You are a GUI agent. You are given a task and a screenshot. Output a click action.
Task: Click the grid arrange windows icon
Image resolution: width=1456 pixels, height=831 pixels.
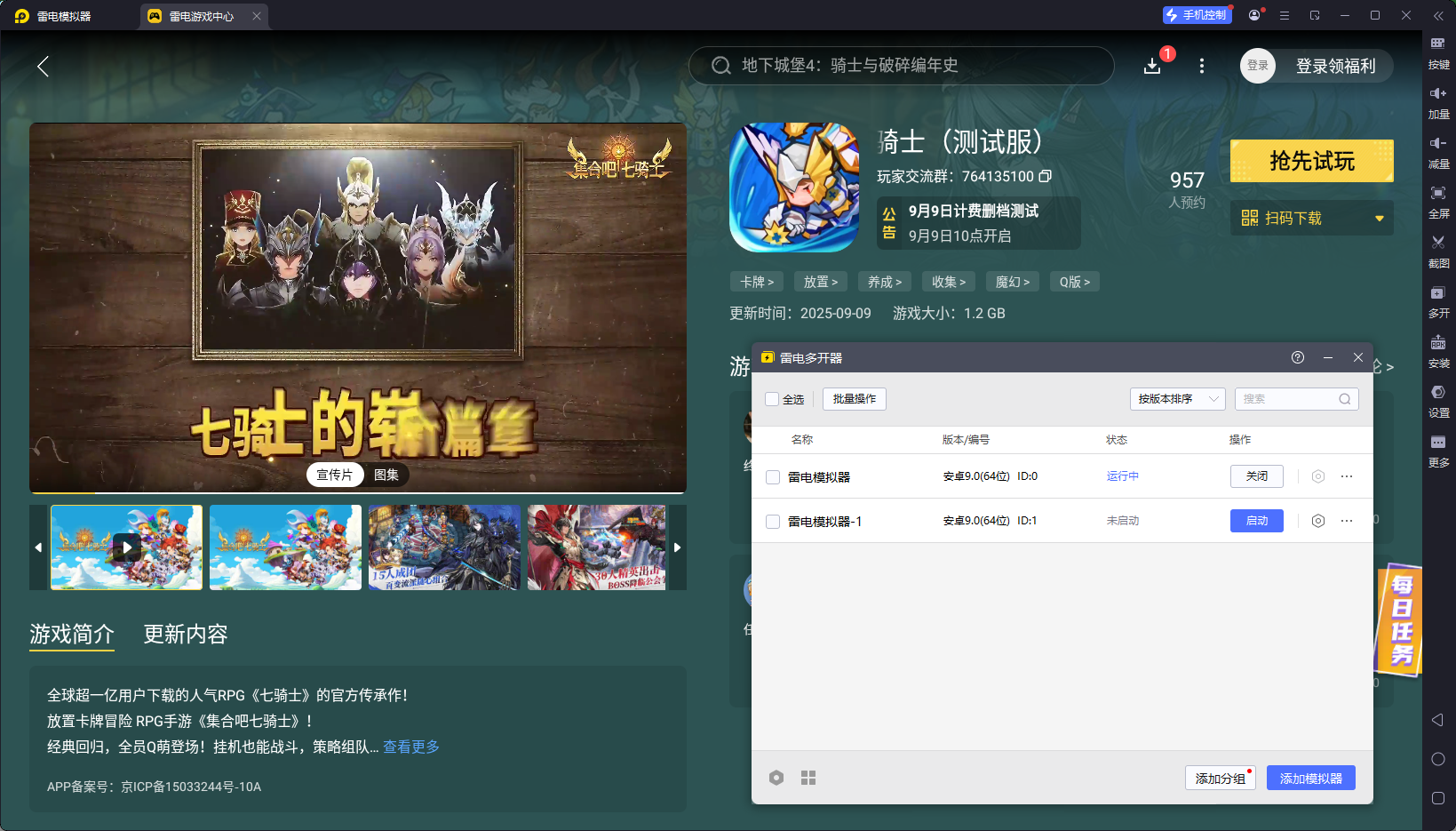(808, 778)
